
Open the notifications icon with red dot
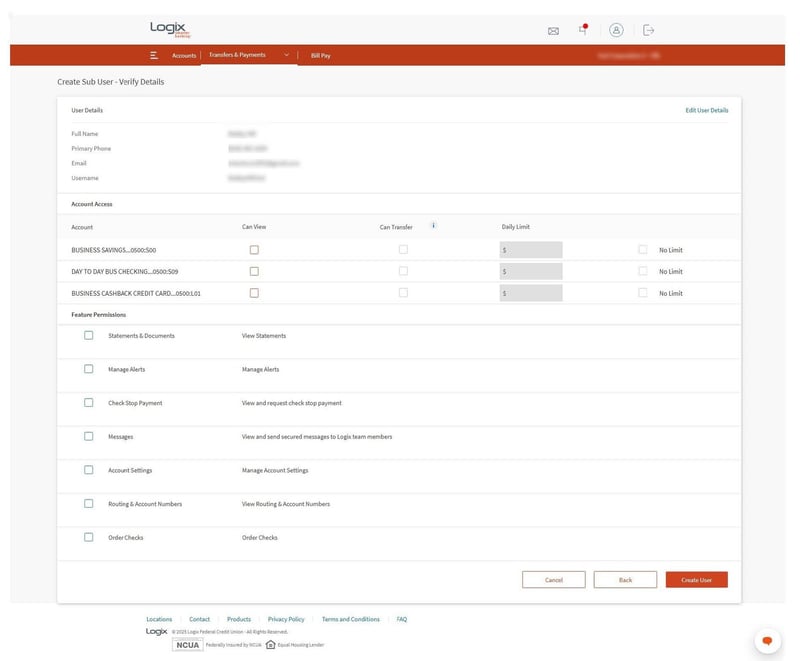(583, 30)
